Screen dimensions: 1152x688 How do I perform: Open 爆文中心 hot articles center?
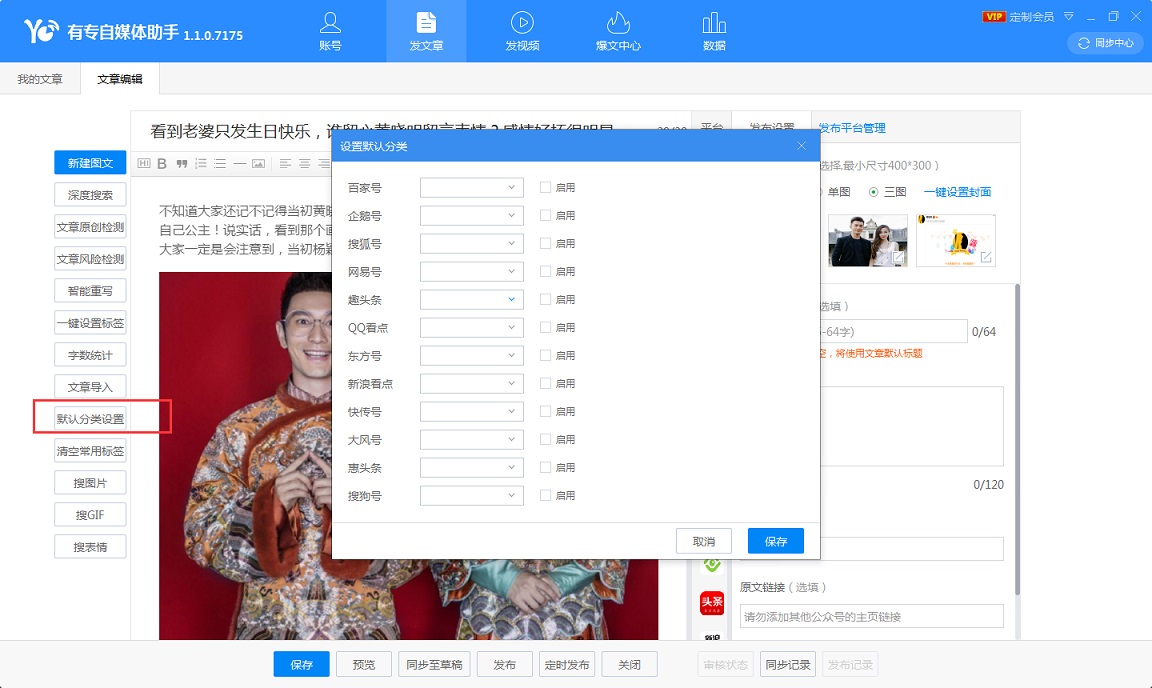[618, 32]
